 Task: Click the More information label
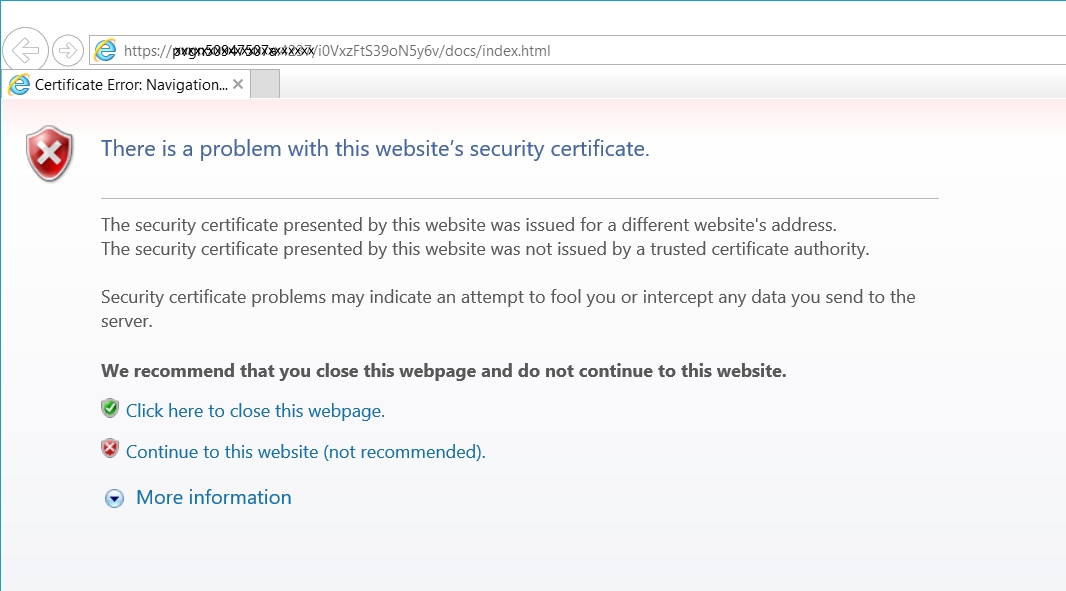[213, 497]
